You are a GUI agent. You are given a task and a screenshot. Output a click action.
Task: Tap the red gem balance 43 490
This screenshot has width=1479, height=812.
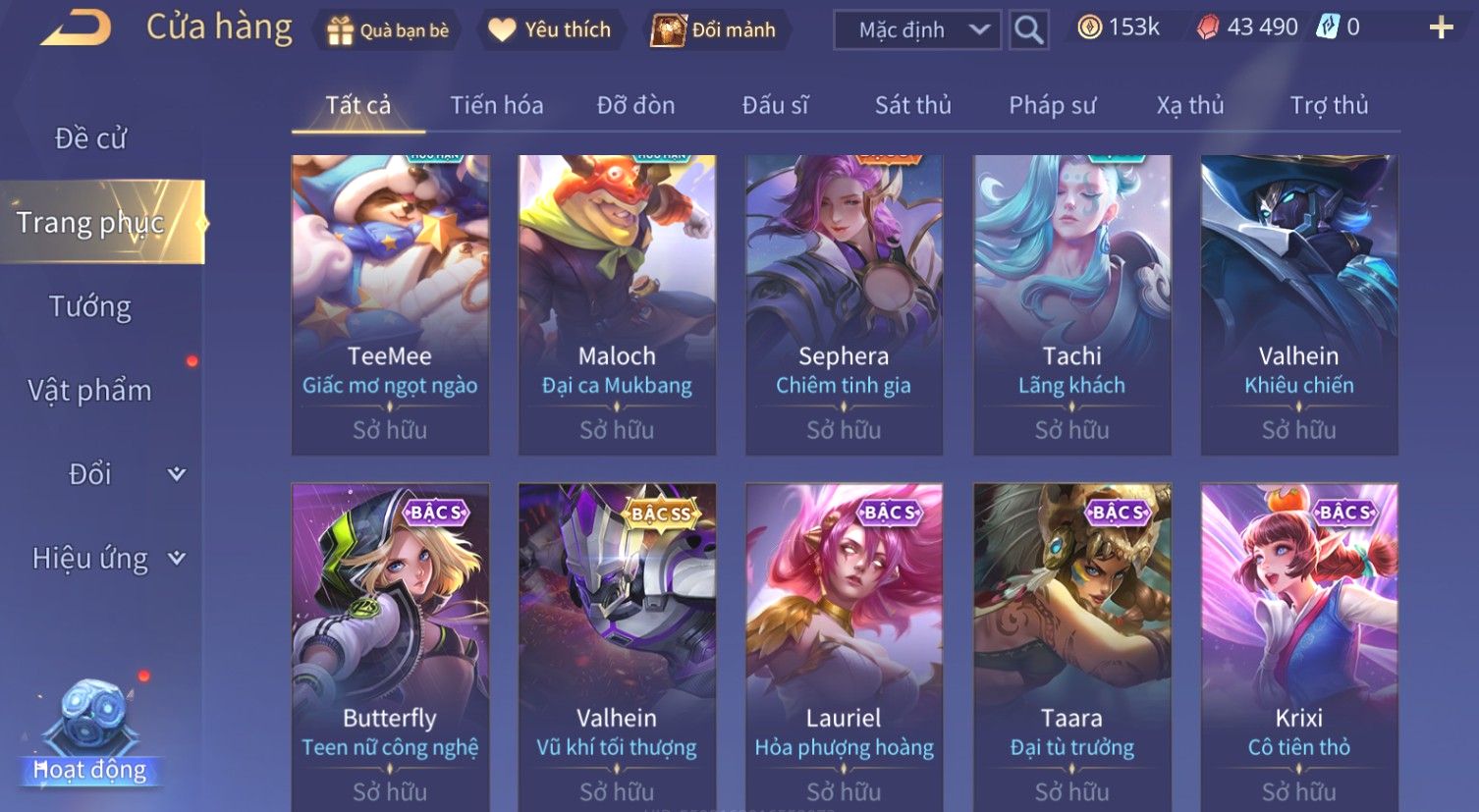coord(1247,27)
